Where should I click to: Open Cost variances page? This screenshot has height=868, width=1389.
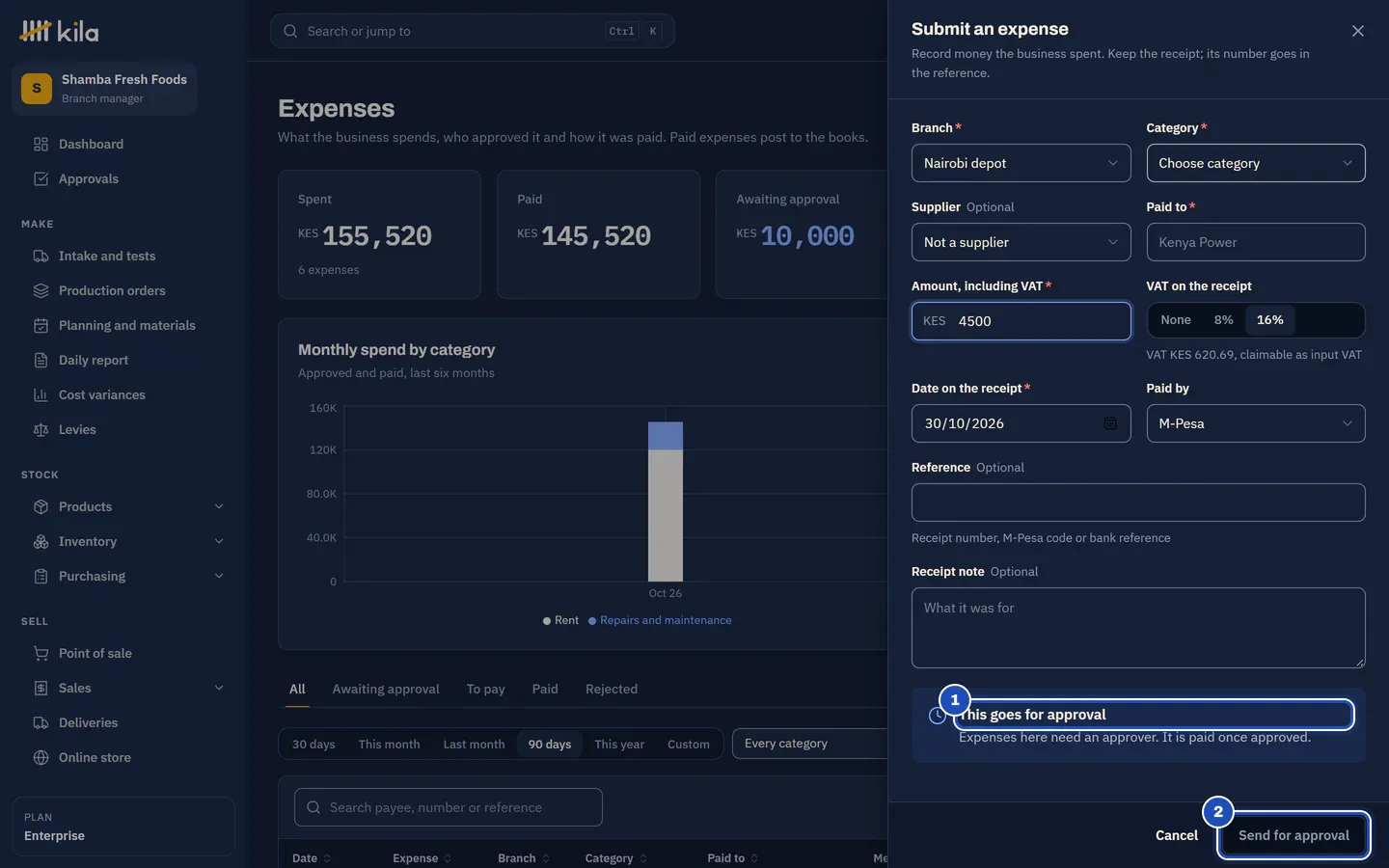123,394
